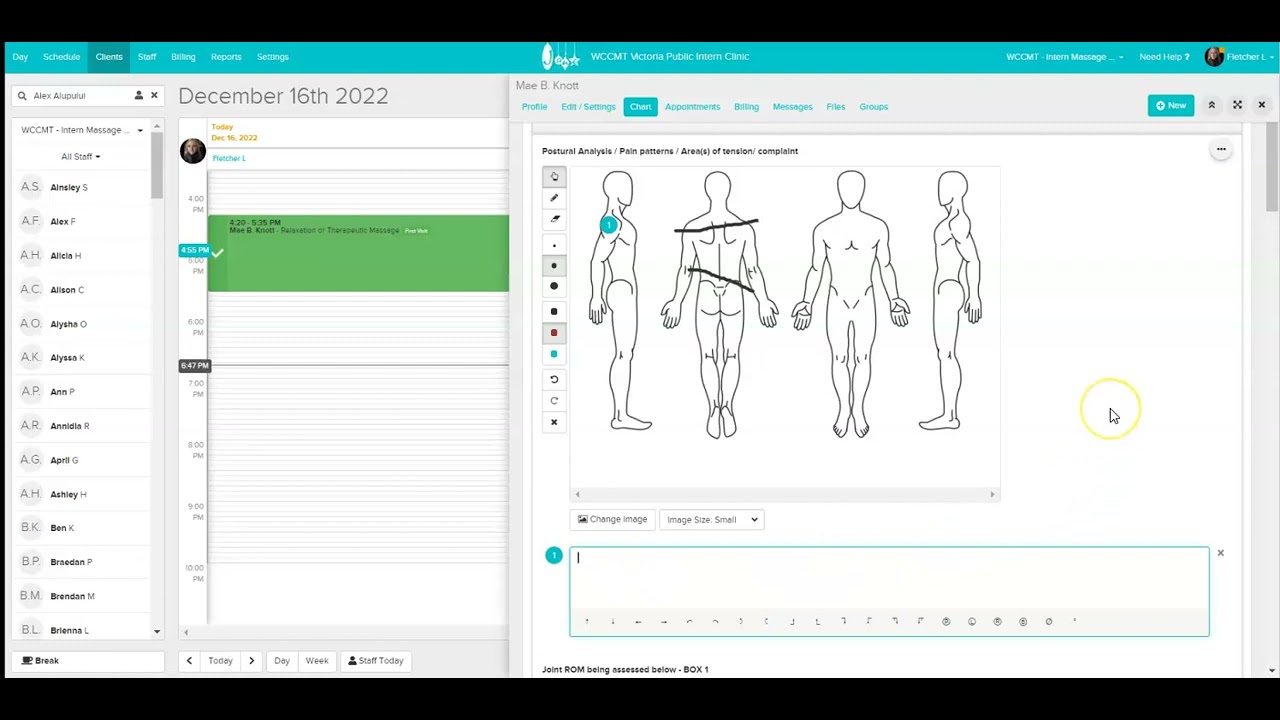Select the hand pointer tool in drawing toolbar
1280x720 pixels.
point(554,177)
